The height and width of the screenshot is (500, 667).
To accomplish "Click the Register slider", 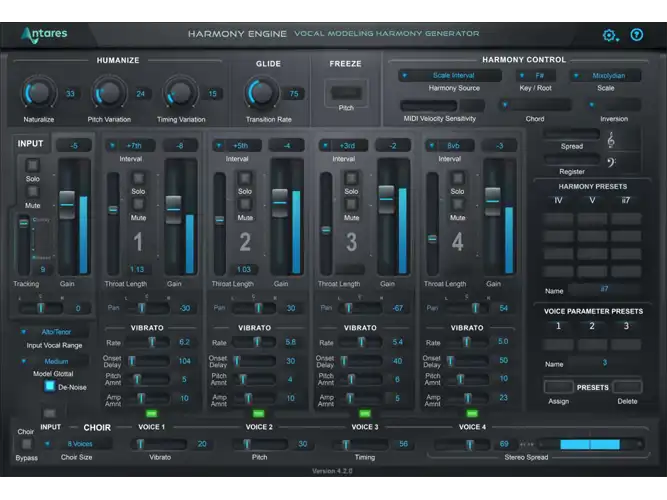I will [x=571, y=160].
